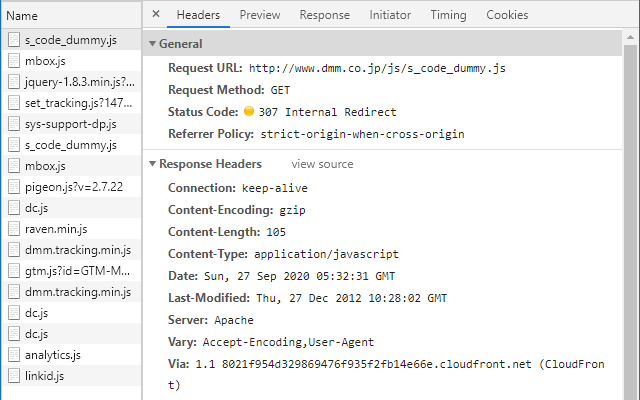Open the Cookies tab

click(507, 15)
